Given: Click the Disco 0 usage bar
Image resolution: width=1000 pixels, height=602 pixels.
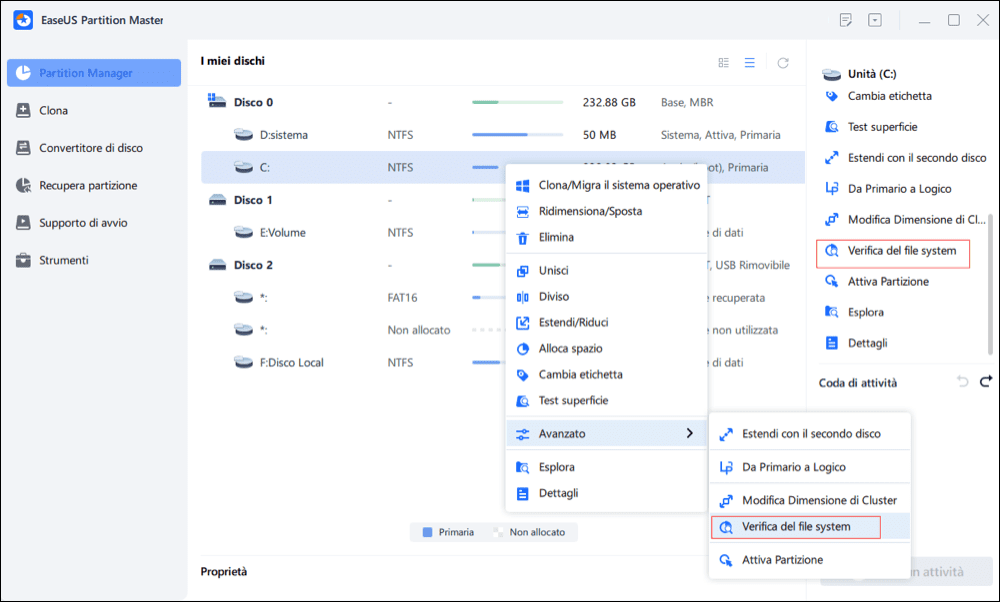Looking at the screenshot, I should pyautogui.click(x=517, y=102).
